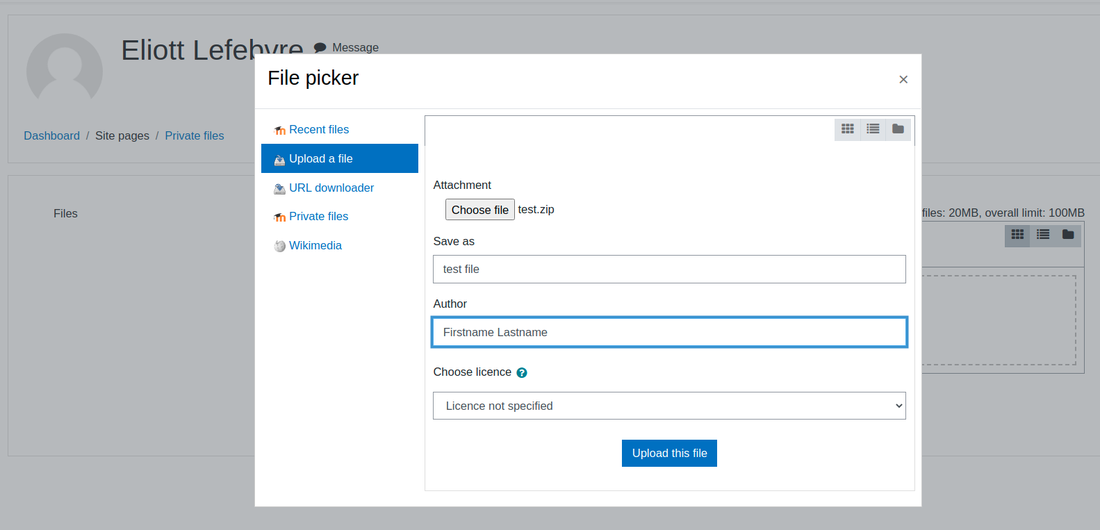Focus the Author input field
Viewport: 1100px width, 530px height.
(669, 332)
